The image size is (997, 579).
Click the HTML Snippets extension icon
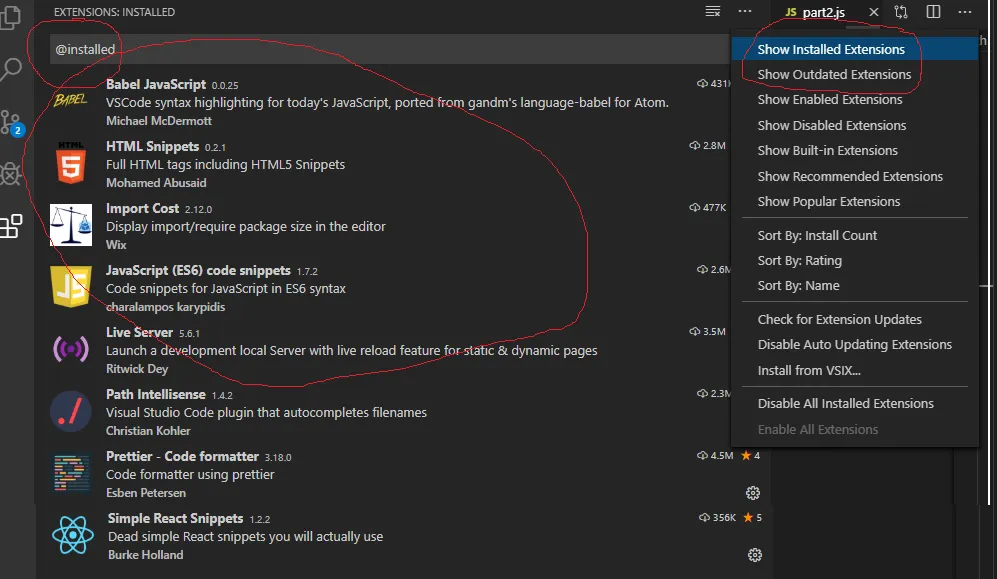tap(71, 163)
